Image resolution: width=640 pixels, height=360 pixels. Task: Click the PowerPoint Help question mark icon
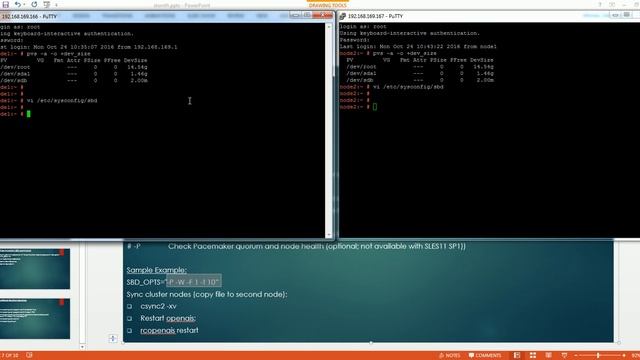pos(600,4)
